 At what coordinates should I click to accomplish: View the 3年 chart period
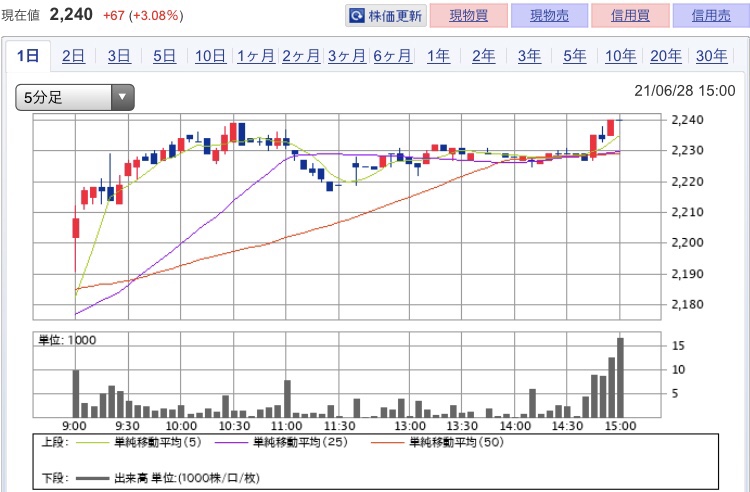(x=529, y=56)
